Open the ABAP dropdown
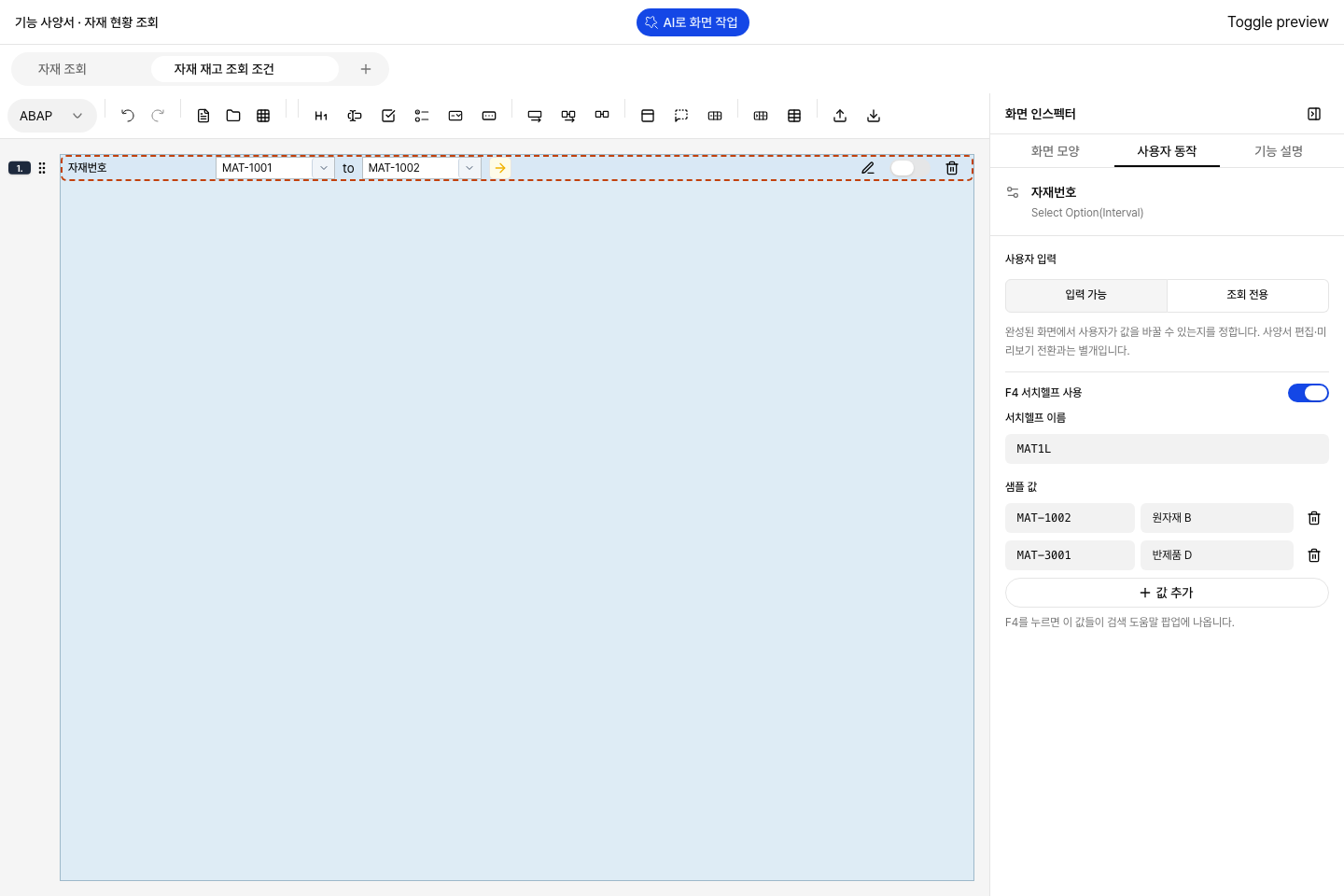 coord(52,116)
